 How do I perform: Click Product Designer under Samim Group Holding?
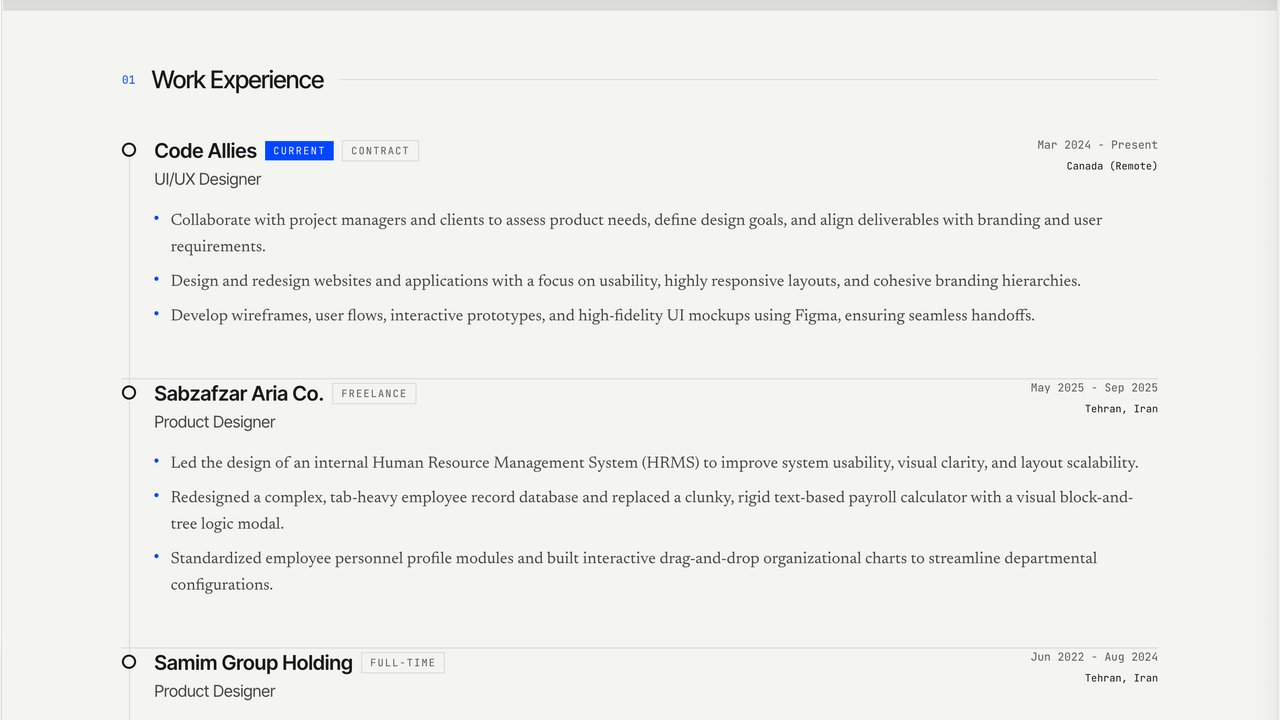click(x=214, y=691)
